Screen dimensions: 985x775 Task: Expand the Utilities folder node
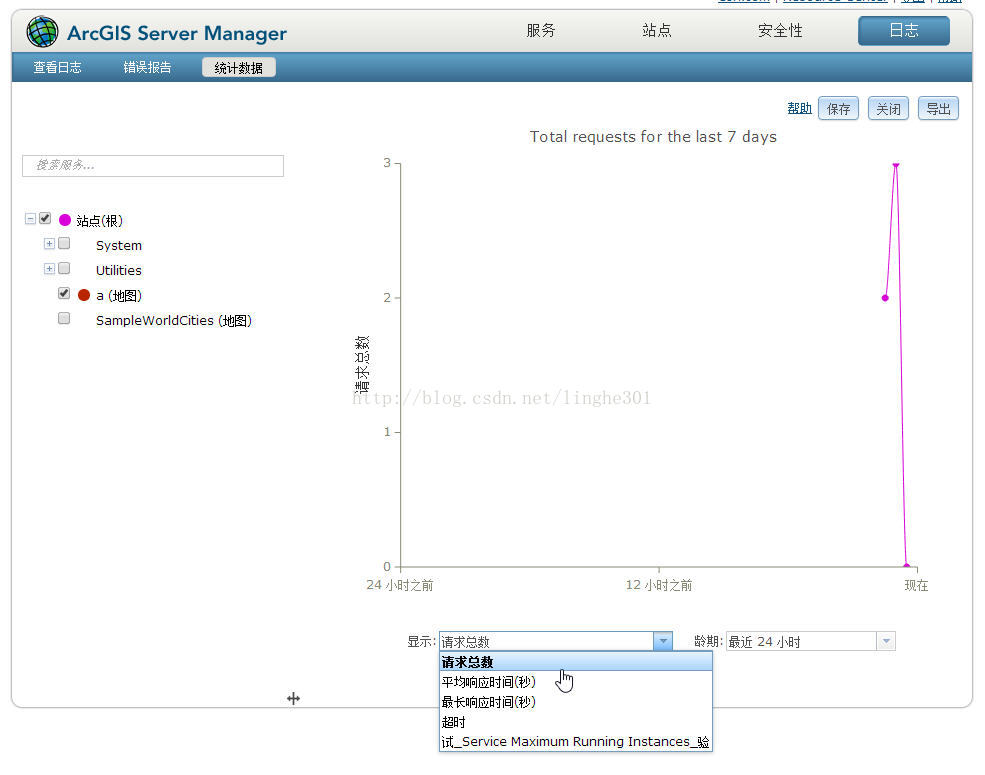click(x=49, y=269)
